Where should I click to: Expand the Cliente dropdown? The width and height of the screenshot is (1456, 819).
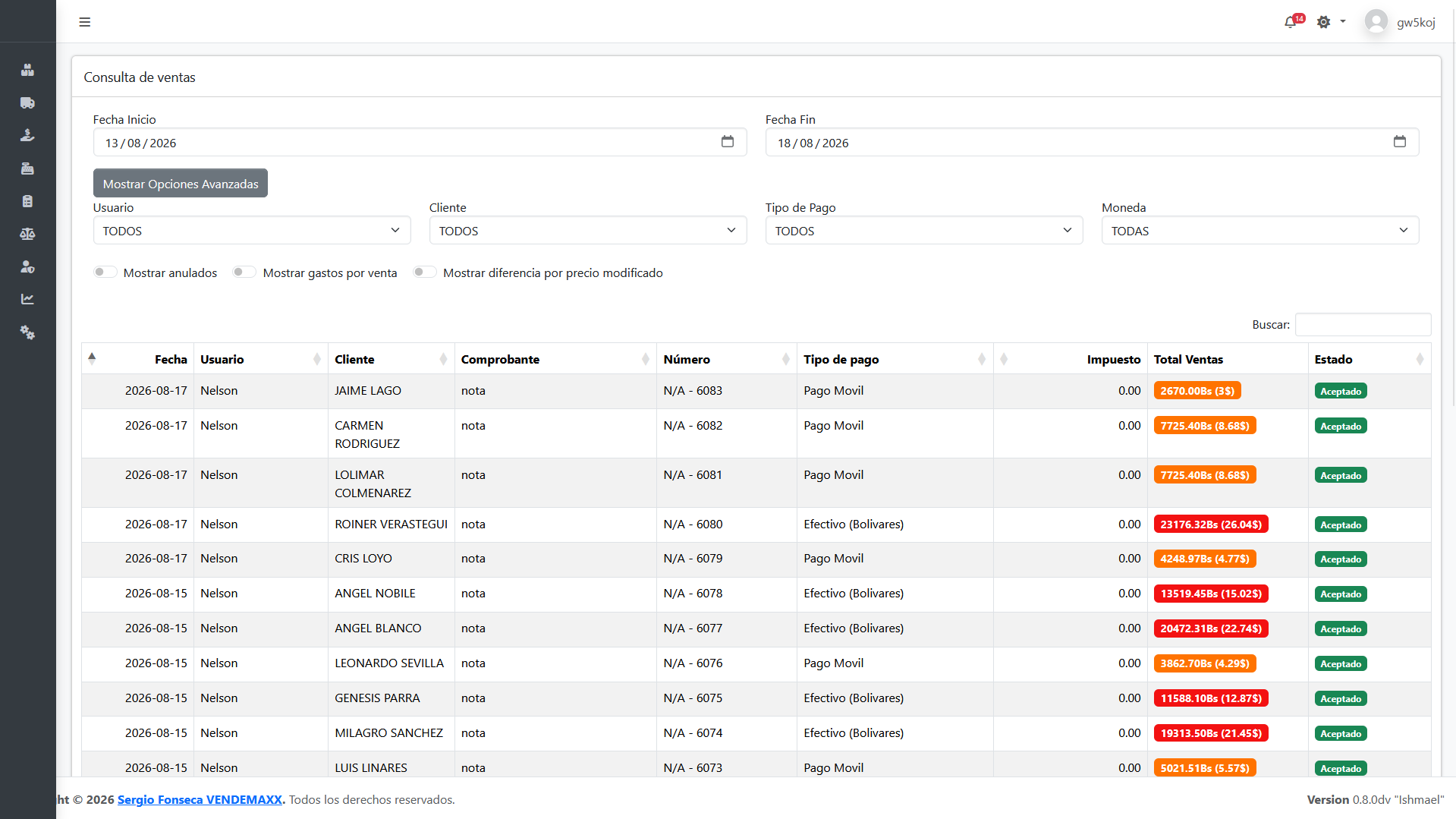[588, 231]
